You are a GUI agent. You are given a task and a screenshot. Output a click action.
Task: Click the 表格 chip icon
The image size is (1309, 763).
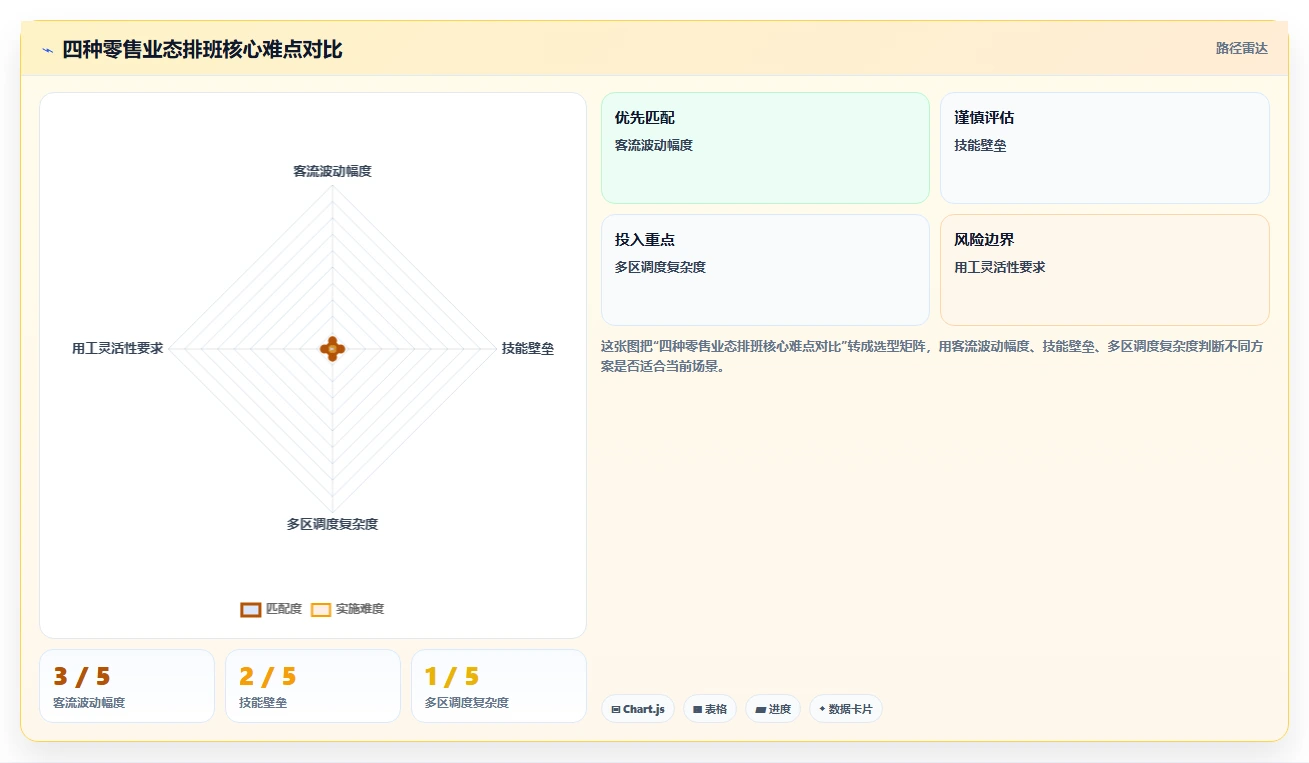(x=698, y=709)
